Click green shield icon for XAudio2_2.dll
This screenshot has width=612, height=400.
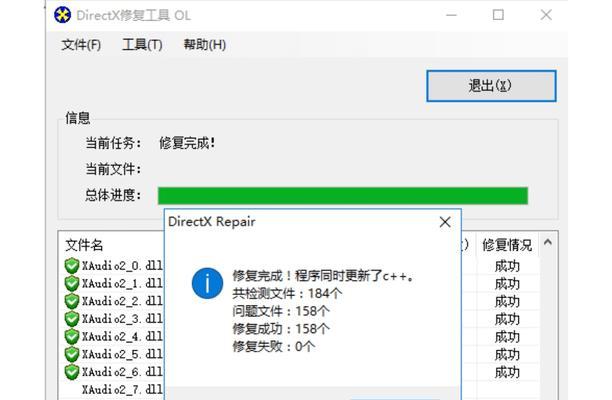[72, 301]
